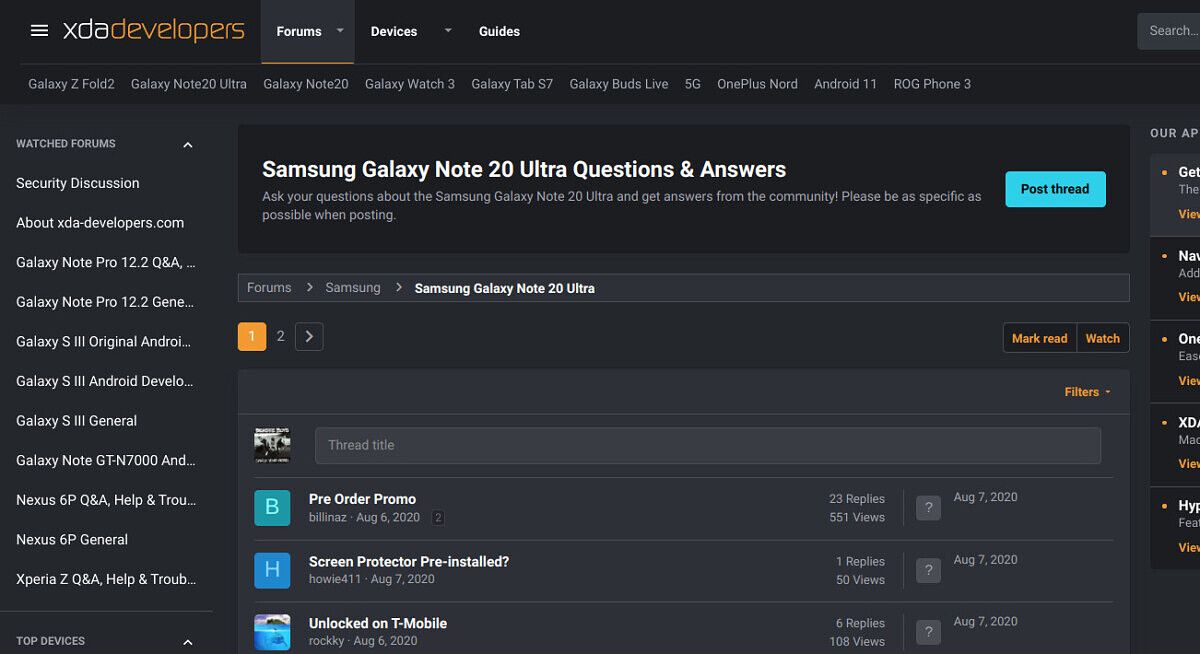Image resolution: width=1200 pixels, height=654 pixels.
Task: Switch to the Galaxy Watch 3 tab
Action: [409, 84]
